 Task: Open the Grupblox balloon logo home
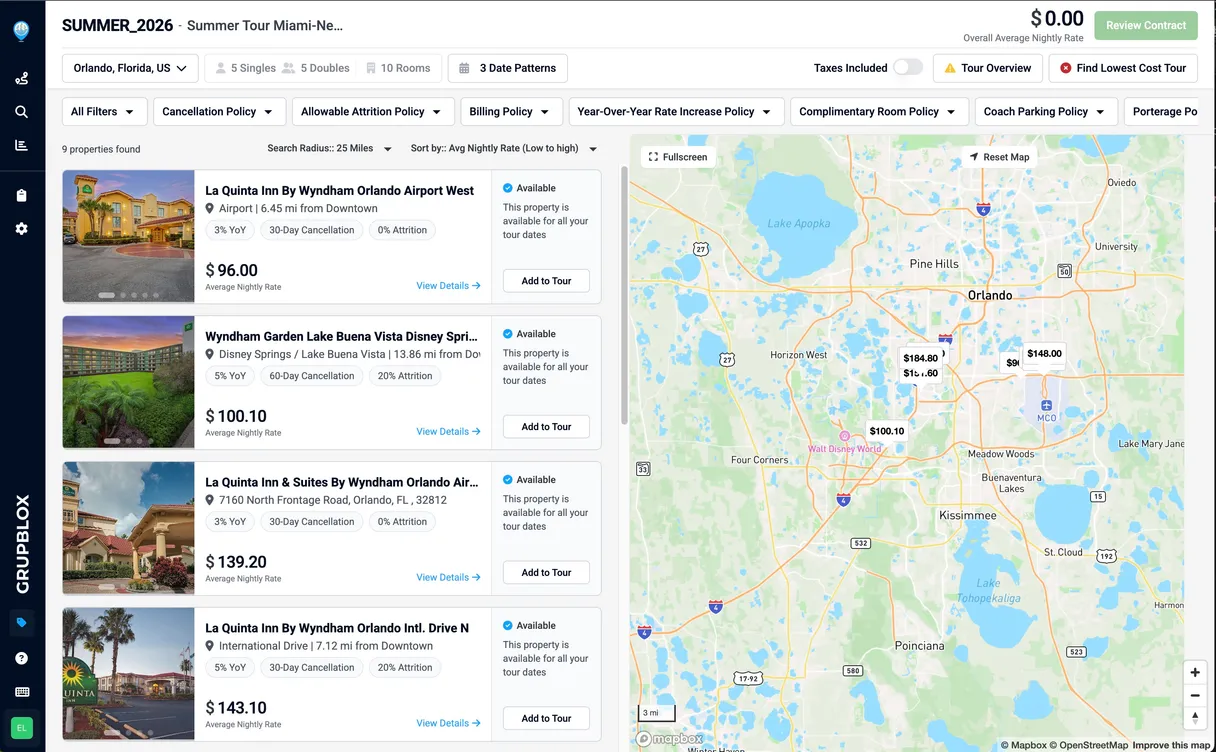tap(21, 31)
